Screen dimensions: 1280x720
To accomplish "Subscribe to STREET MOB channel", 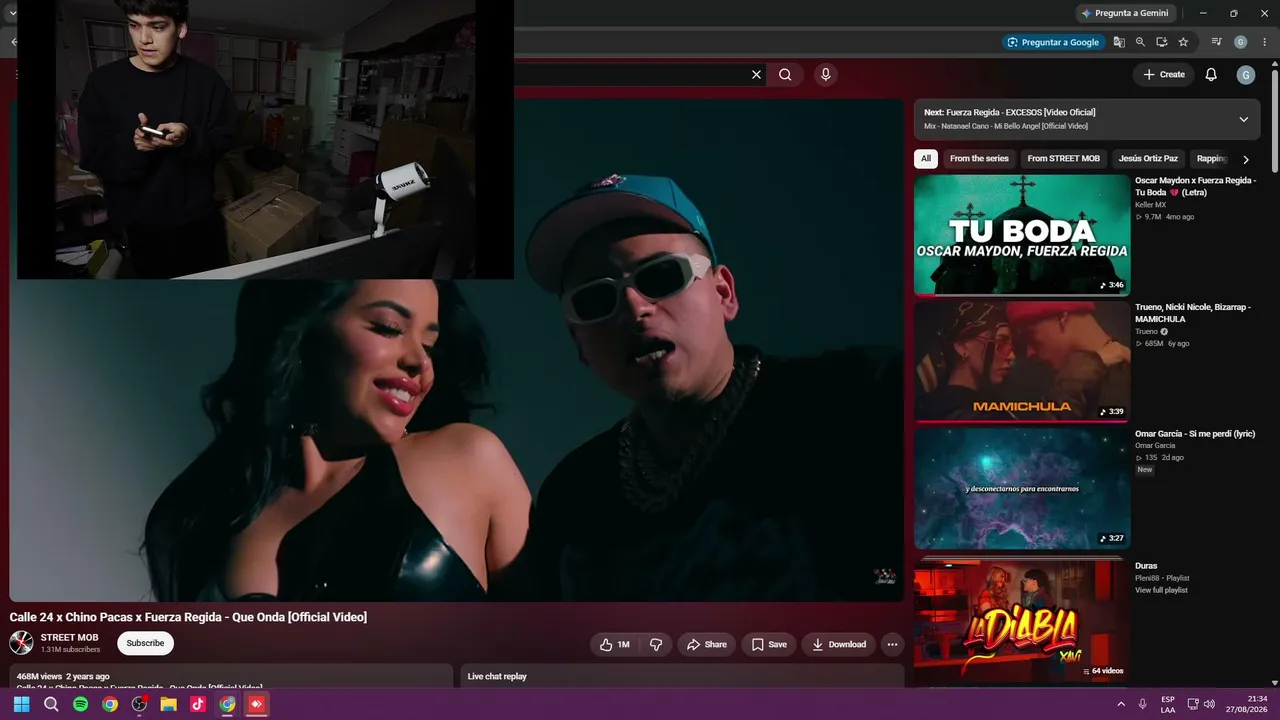I will click(145, 643).
